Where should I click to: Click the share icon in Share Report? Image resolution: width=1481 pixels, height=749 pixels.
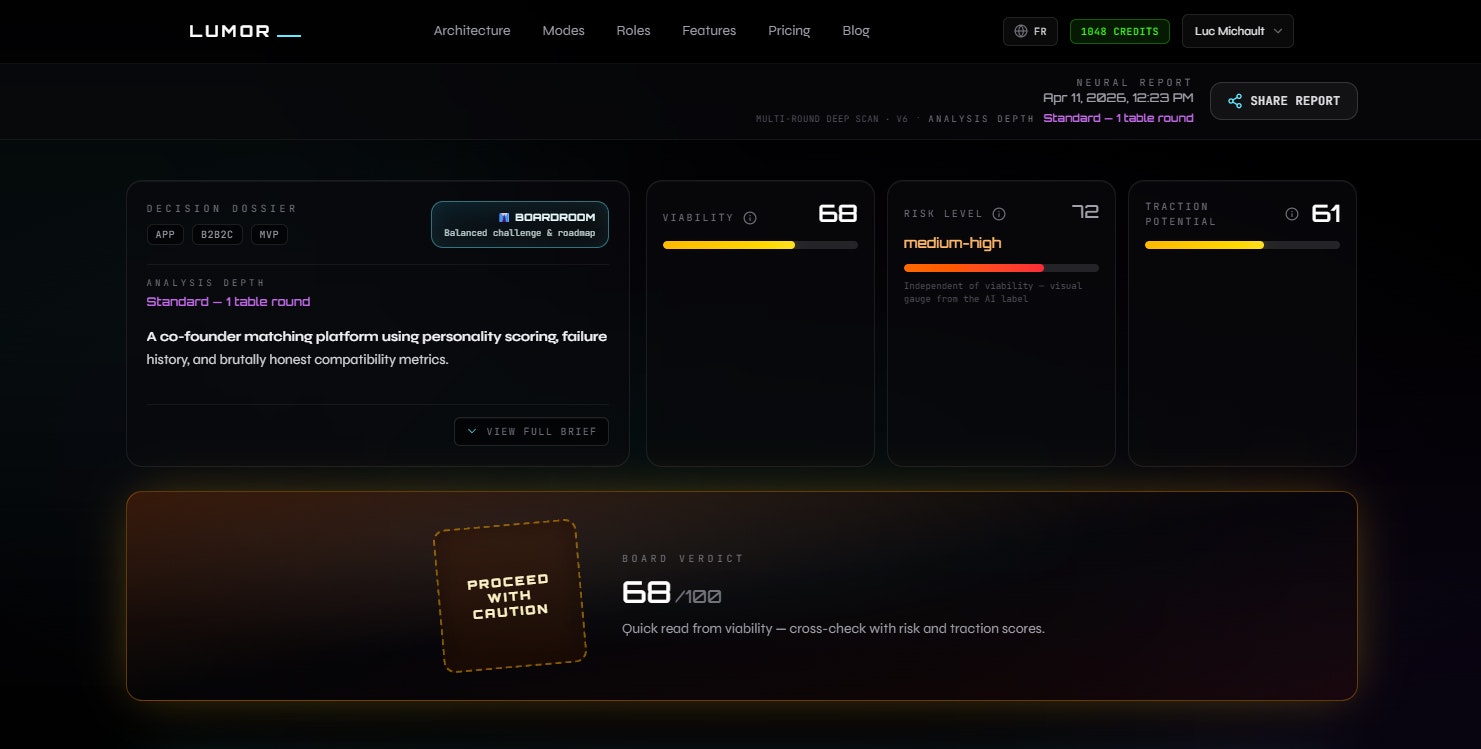pos(1235,101)
